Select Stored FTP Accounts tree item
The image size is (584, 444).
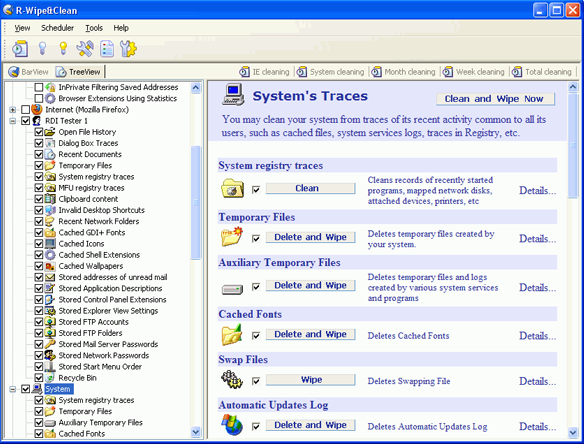93,322
